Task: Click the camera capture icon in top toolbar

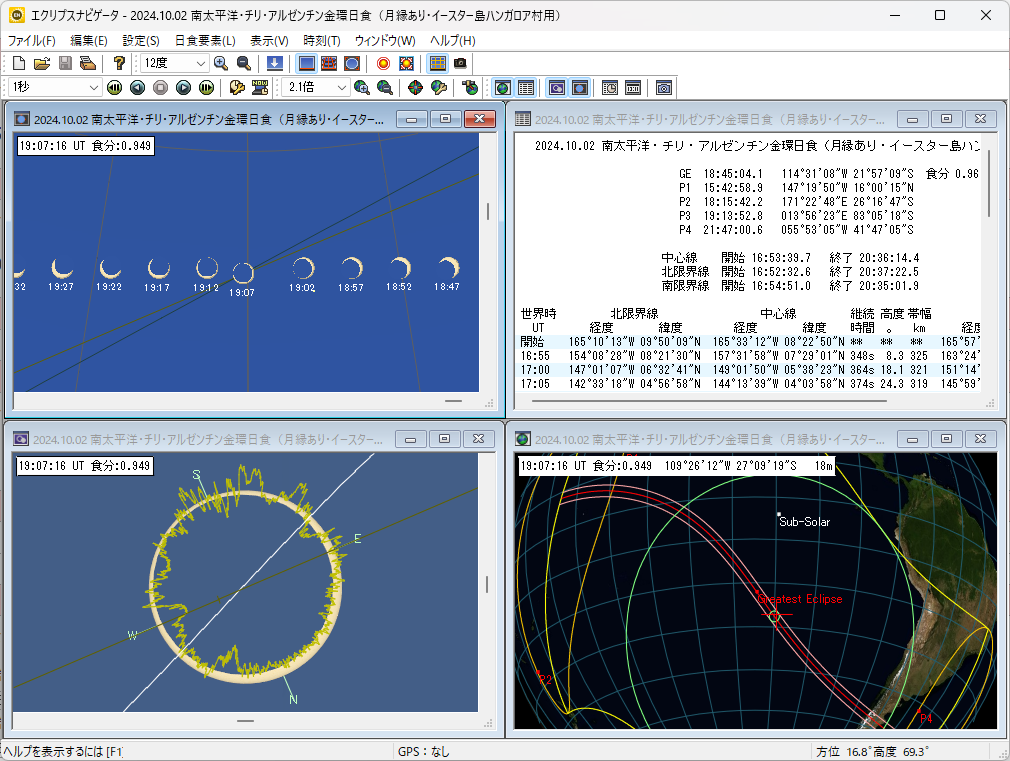Action: click(x=460, y=63)
